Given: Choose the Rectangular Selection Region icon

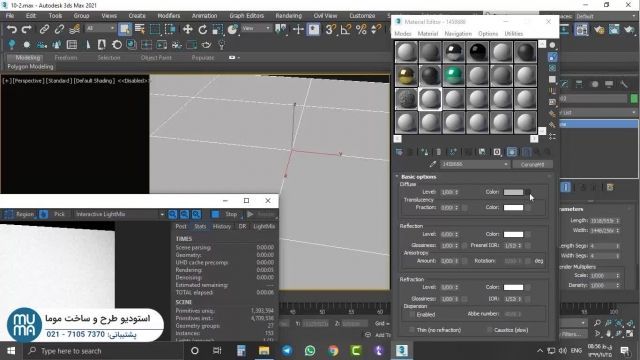Looking at the screenshot, I should pyautogui.click(x=155, y=29).
